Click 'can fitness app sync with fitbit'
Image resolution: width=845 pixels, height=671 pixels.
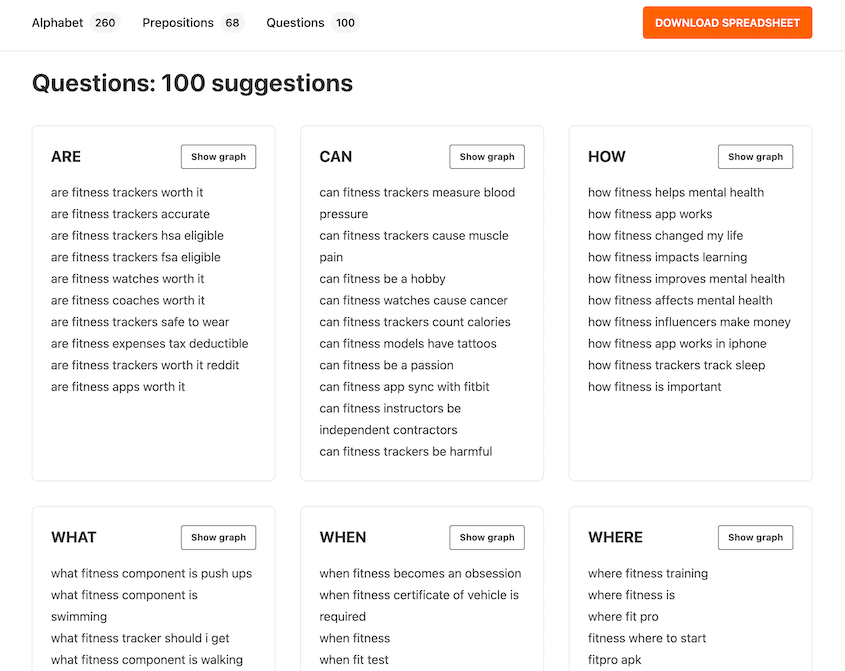click(404, 386)
